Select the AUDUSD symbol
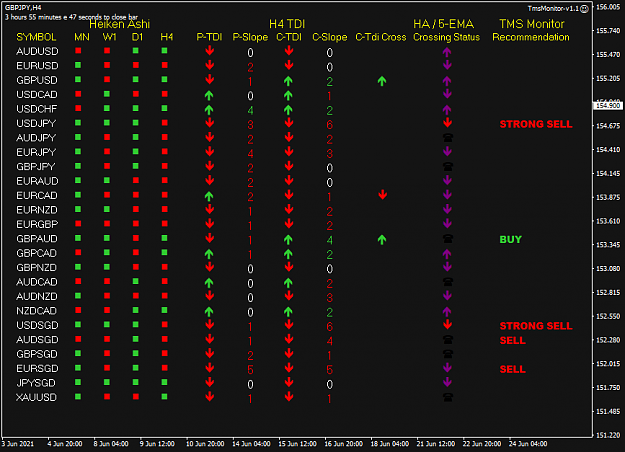This screenshot has height=452, width=625. pos(37,51)
